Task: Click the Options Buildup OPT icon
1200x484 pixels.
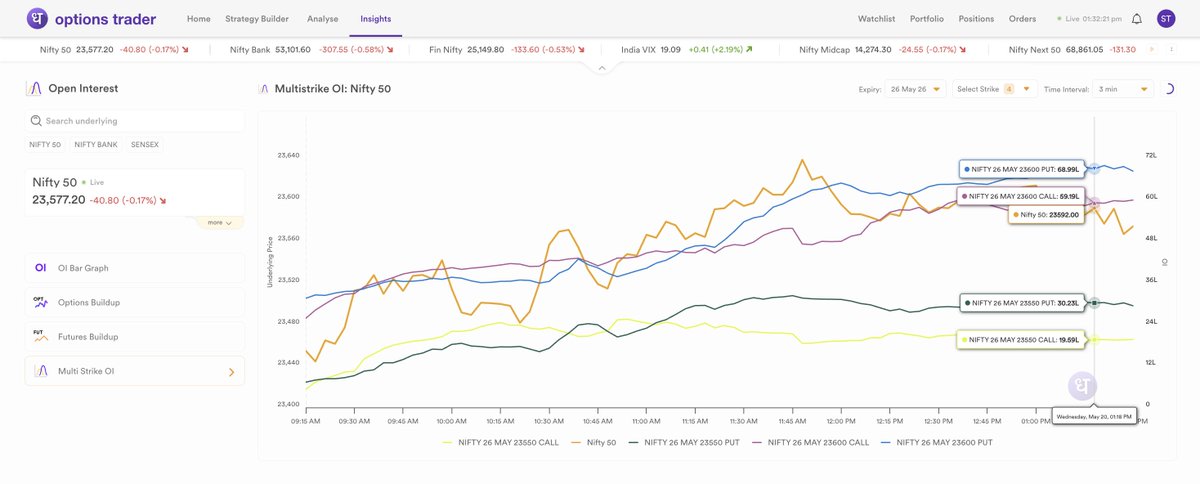Action: tap(40, 302)
